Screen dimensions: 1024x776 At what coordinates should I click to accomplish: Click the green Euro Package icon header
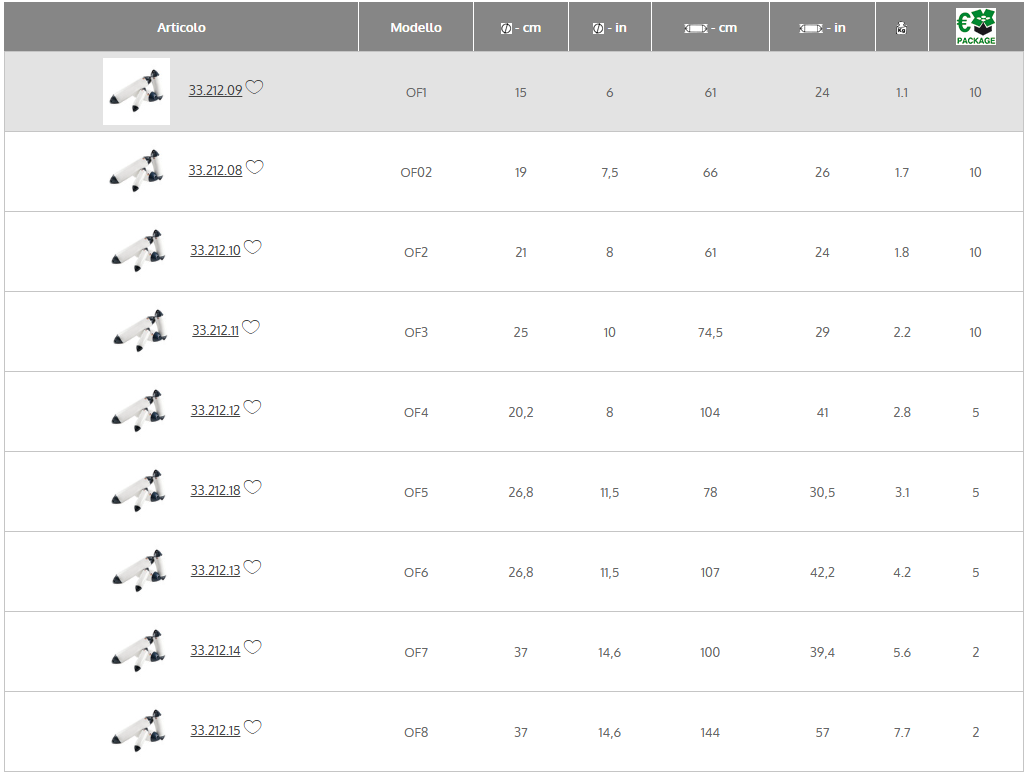[976, 27]
